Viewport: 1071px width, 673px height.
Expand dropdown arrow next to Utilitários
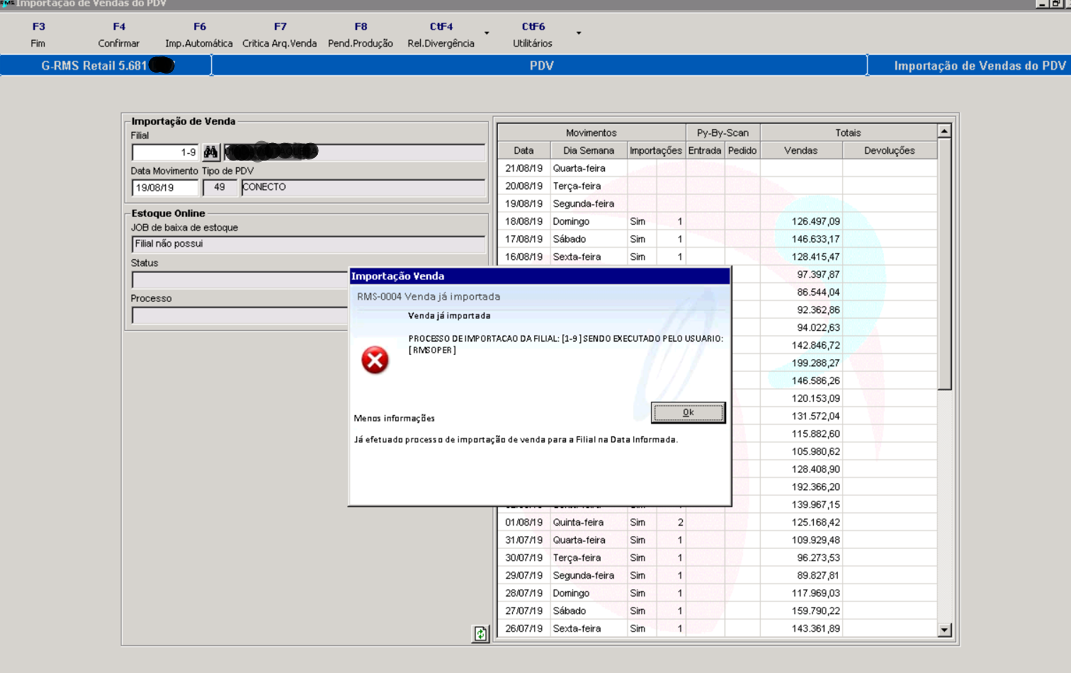[579, 33]
